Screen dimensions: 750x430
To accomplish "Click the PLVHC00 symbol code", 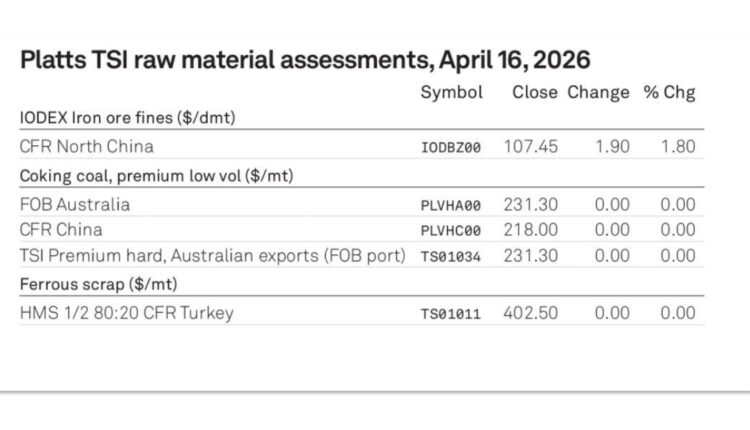I will 451,230.
